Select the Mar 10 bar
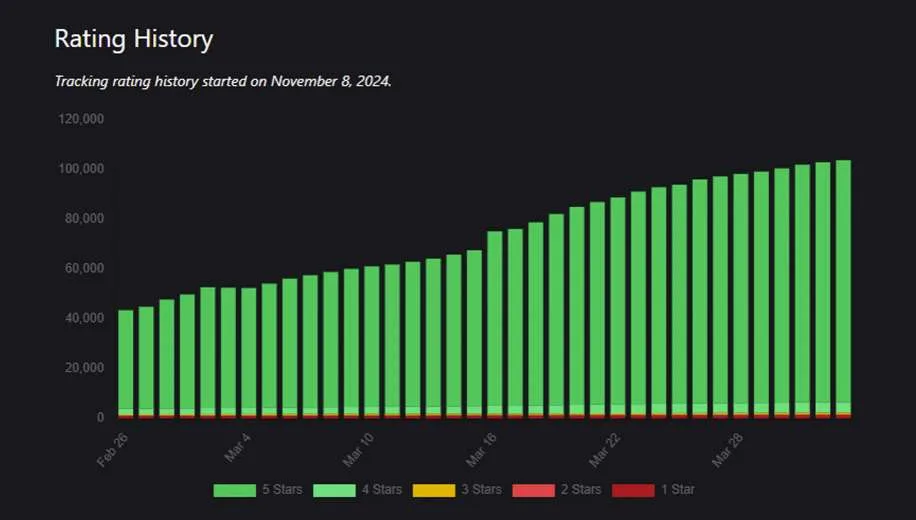 (x=372, y=342)
